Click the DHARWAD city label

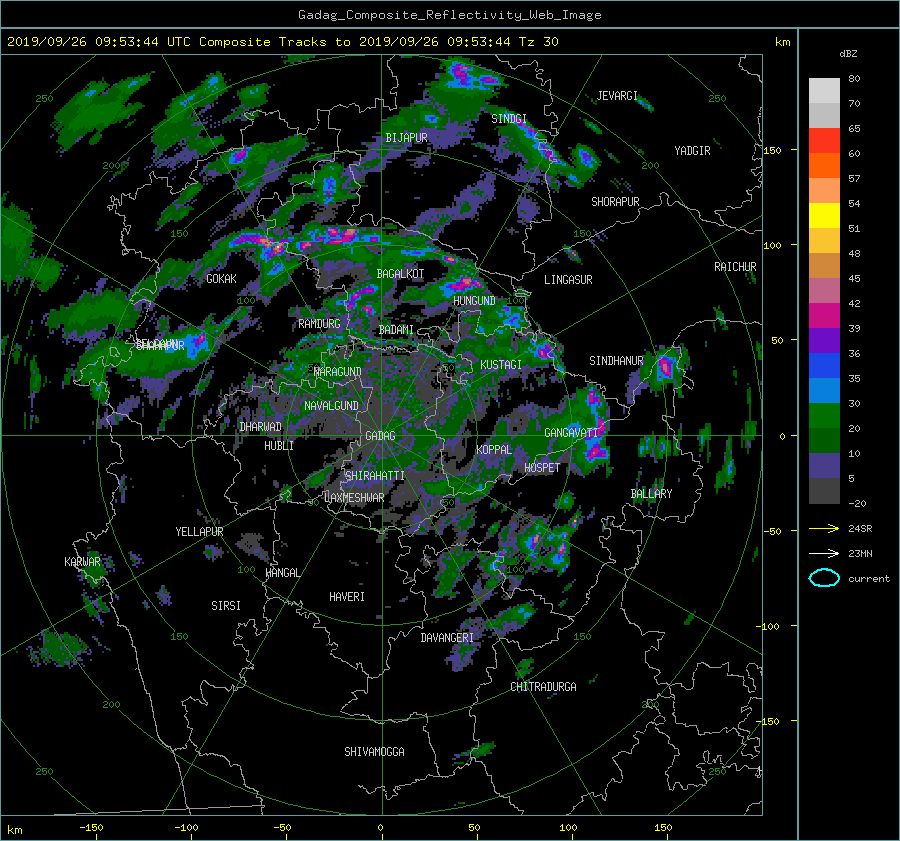click(x=260, y=427)
